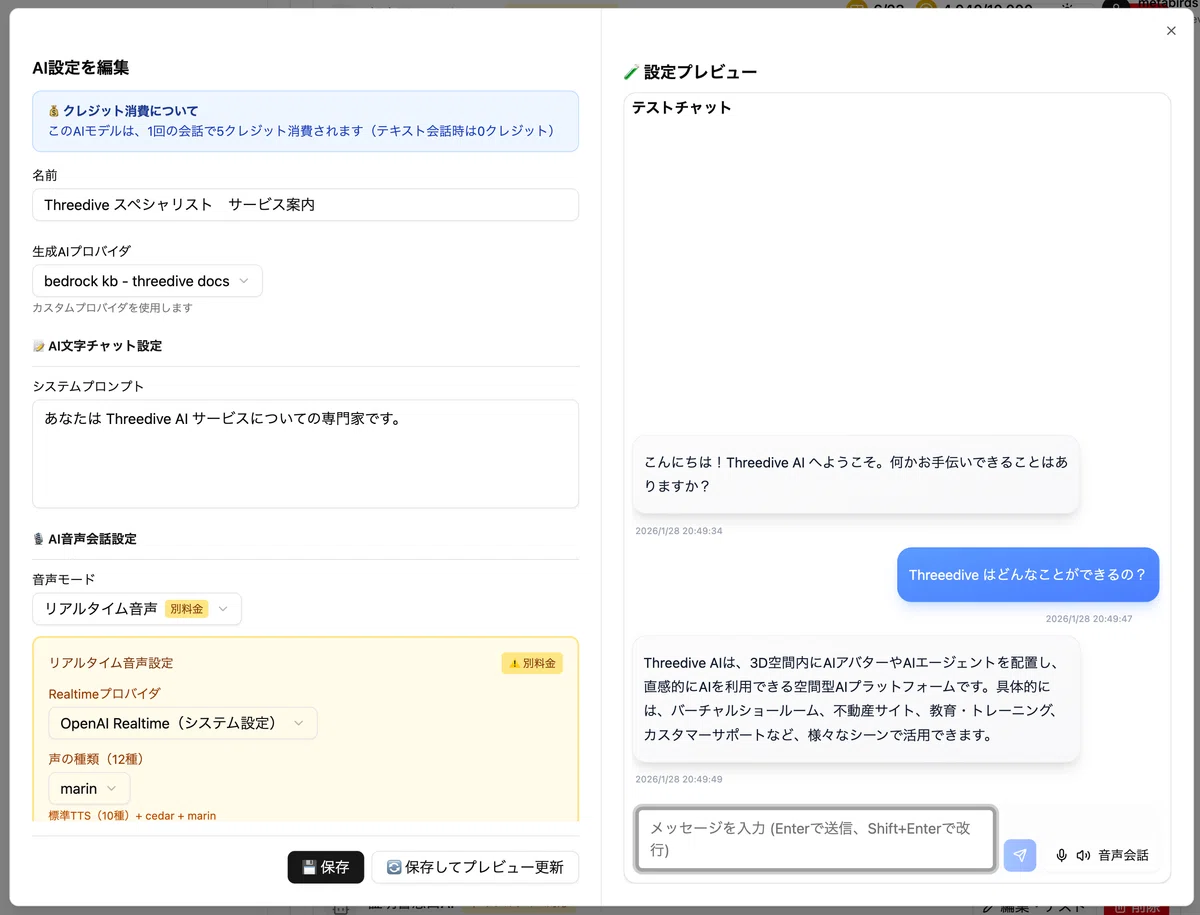Click the AI音声会話設定 section header
The width and height of the screenshot is (1200, 915).
coord(84,539)
